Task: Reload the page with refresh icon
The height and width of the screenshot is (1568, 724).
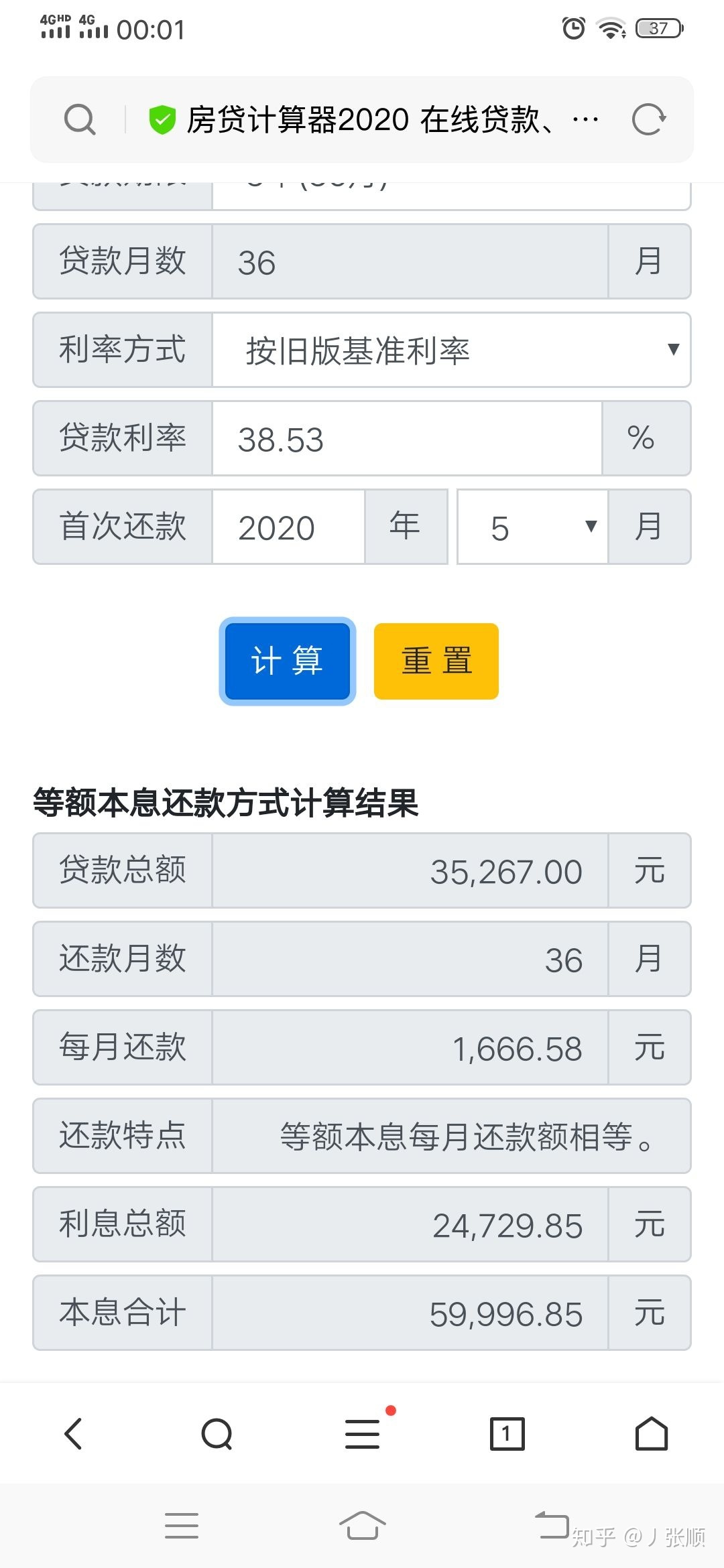Action: click(x=648, y=120)
